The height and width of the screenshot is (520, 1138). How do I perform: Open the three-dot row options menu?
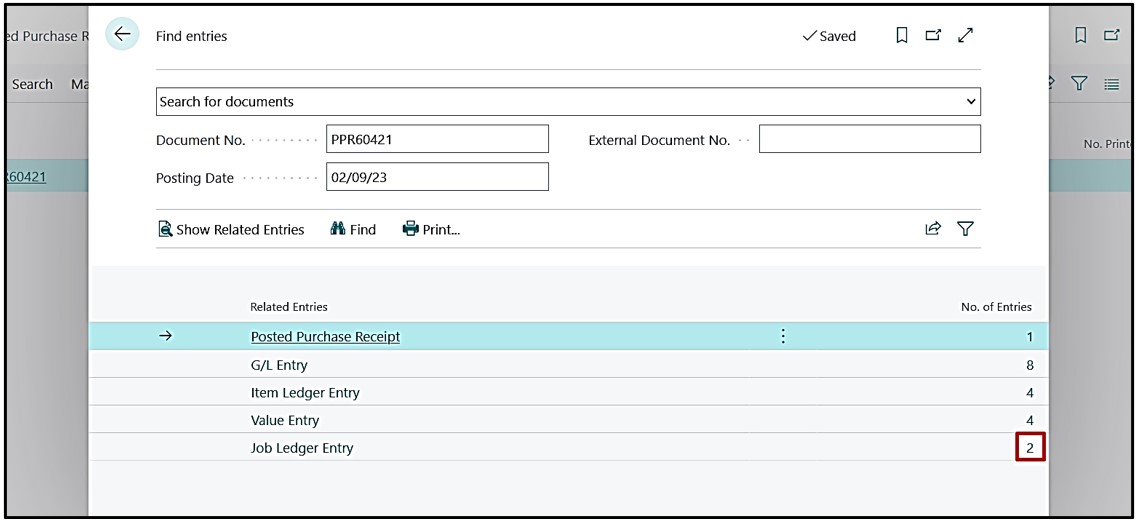click(x=783, y=337)
